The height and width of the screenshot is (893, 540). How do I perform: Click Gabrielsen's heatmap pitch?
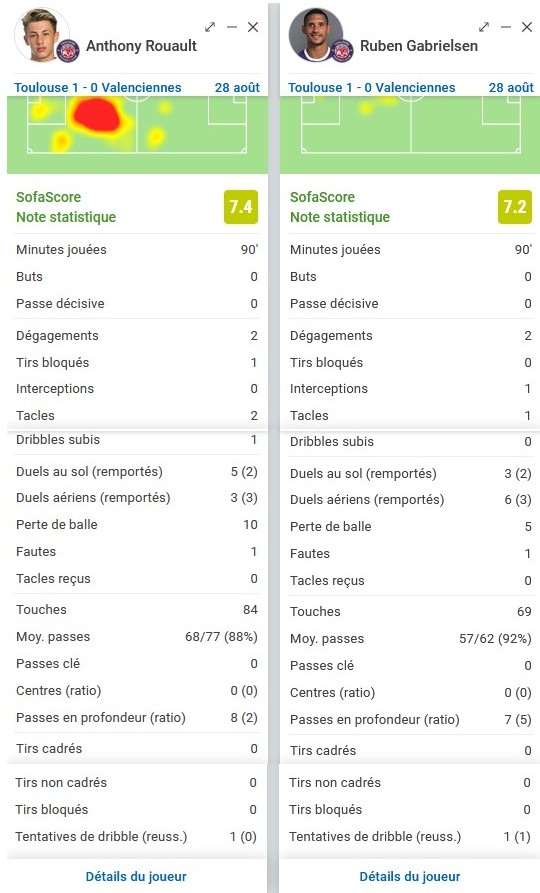click(x=410, y=134)
